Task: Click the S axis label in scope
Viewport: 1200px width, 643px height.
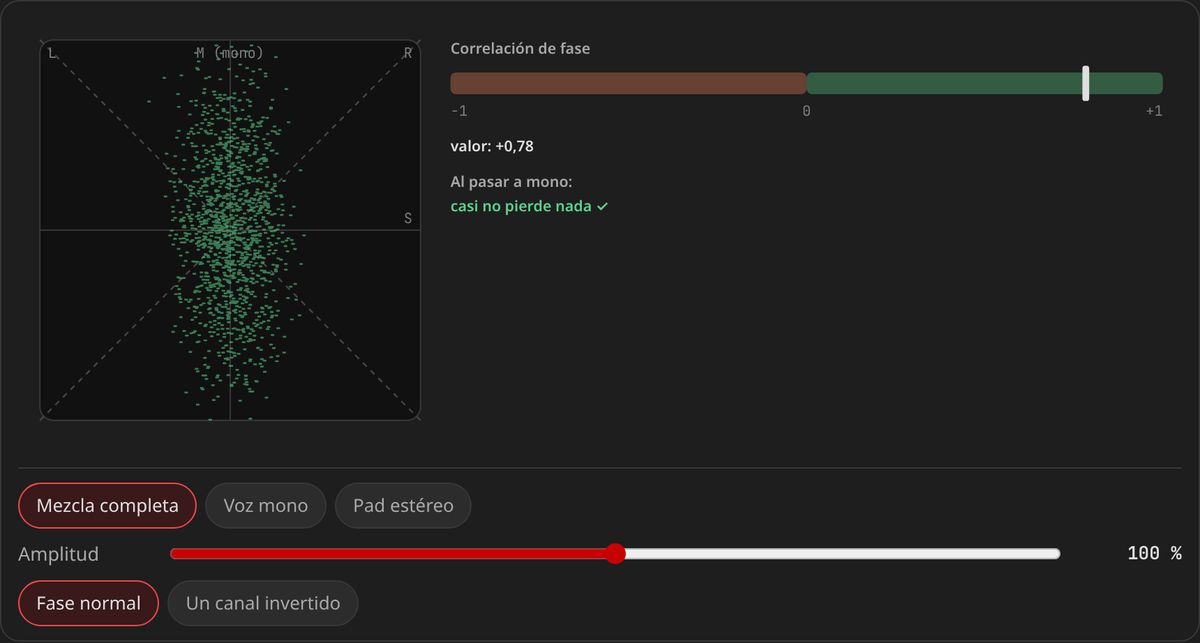Action: 407,218
